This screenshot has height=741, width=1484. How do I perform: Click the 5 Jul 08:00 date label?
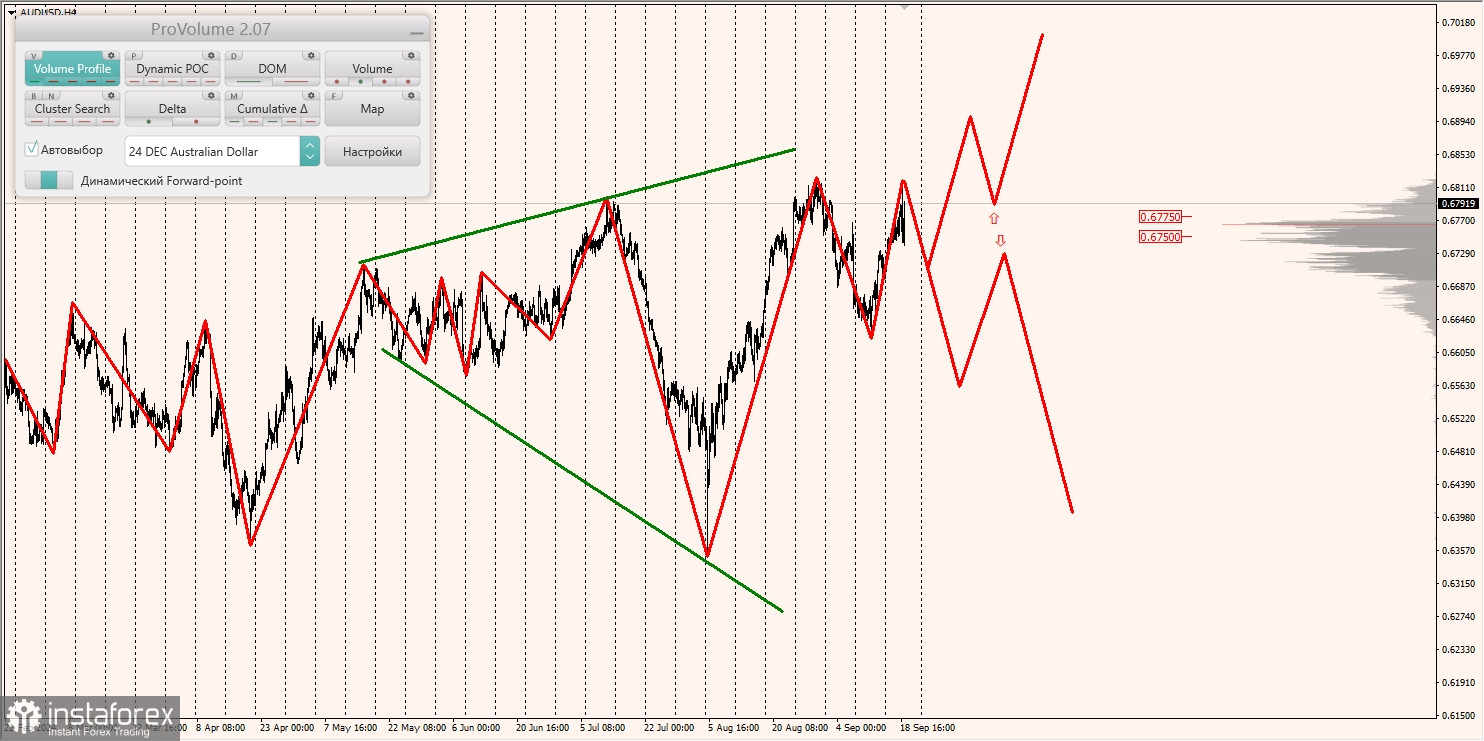tap(603, 728)
